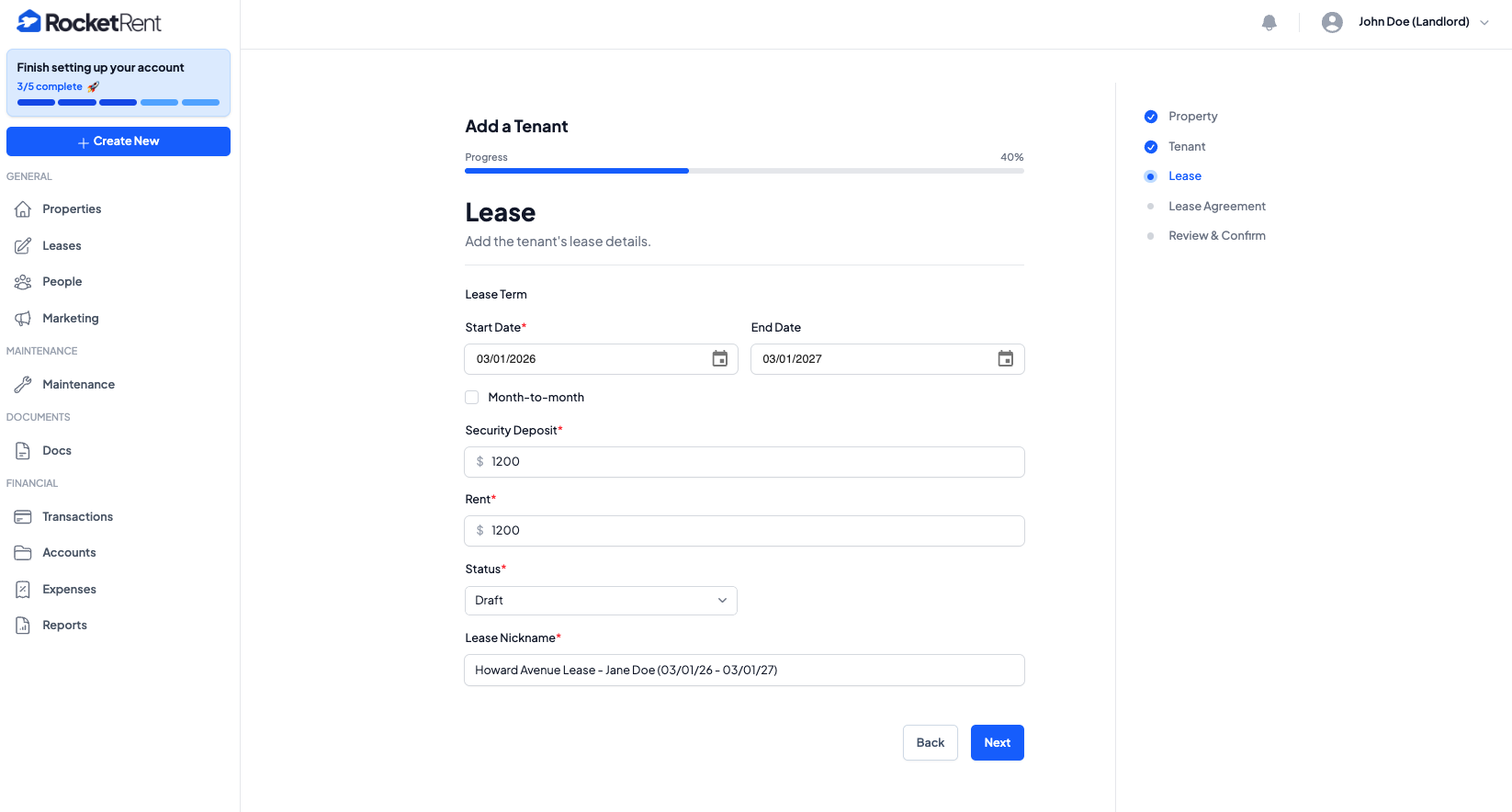Click the user avatar icon

(x=1332, y=22)
